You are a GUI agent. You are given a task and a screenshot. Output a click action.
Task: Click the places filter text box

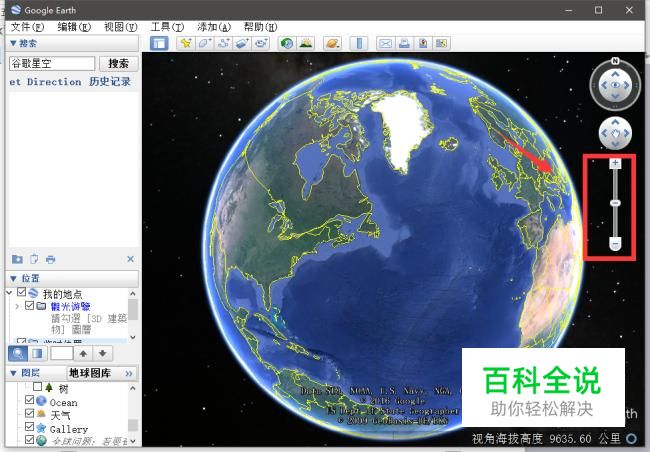62,353
